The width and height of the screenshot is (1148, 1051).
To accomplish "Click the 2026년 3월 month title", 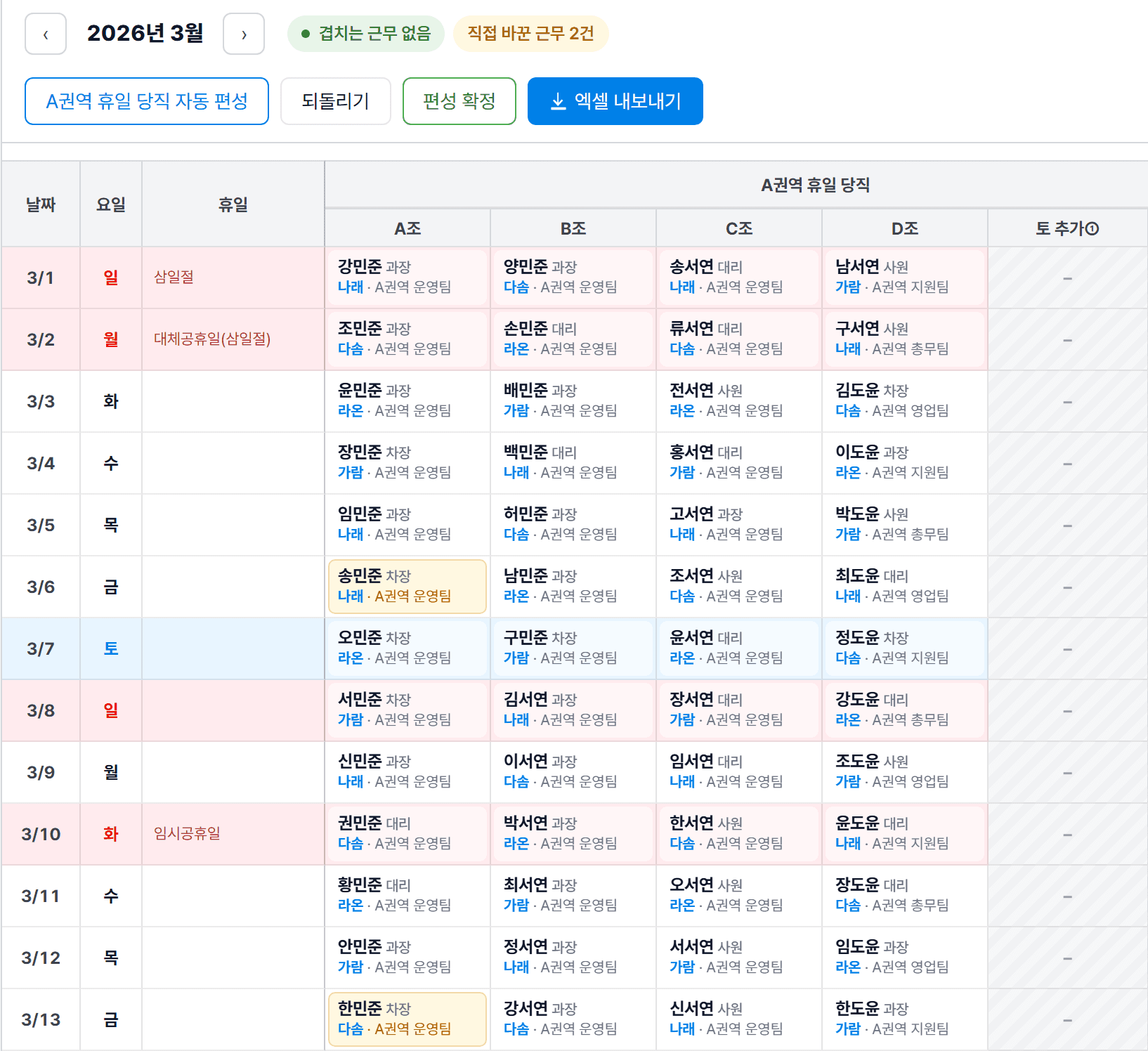I will pos(145,33).
